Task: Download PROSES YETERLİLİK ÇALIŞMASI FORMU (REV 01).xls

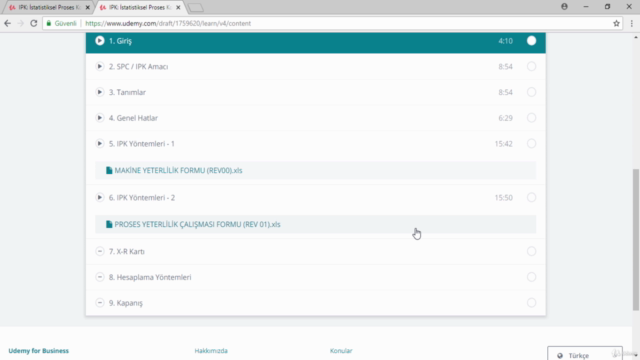Action: (x=197, y=224)
